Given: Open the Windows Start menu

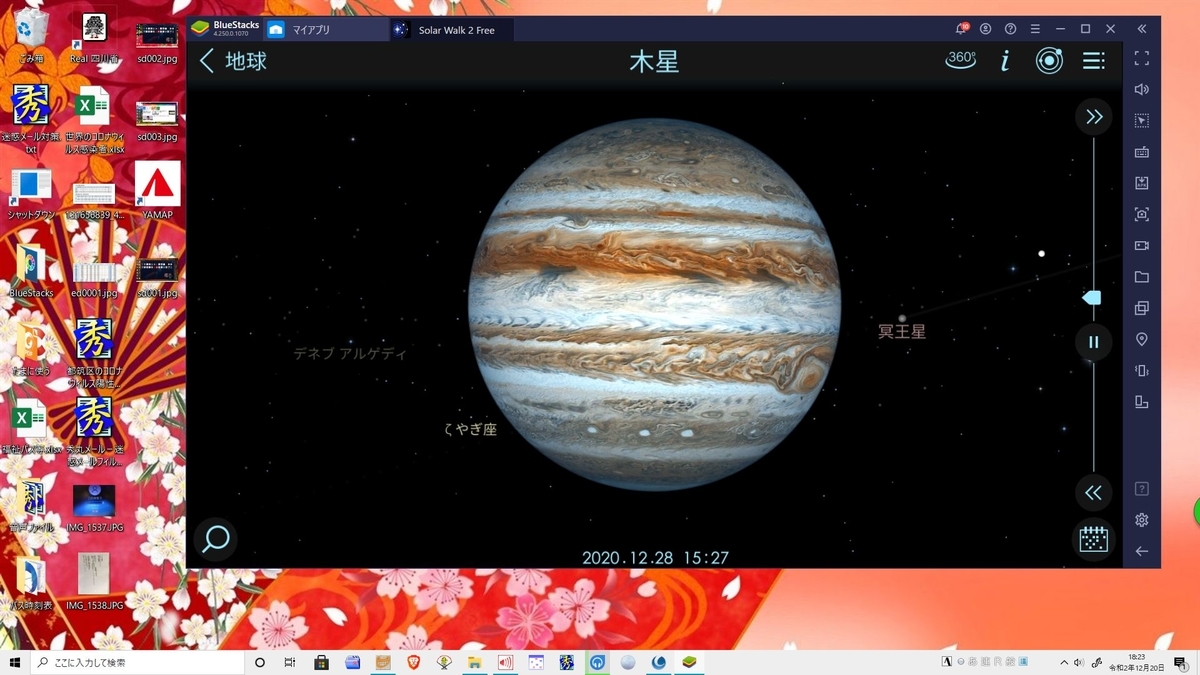Looking at the screenshot, I should pyautogui.click(x=15, y=662).
